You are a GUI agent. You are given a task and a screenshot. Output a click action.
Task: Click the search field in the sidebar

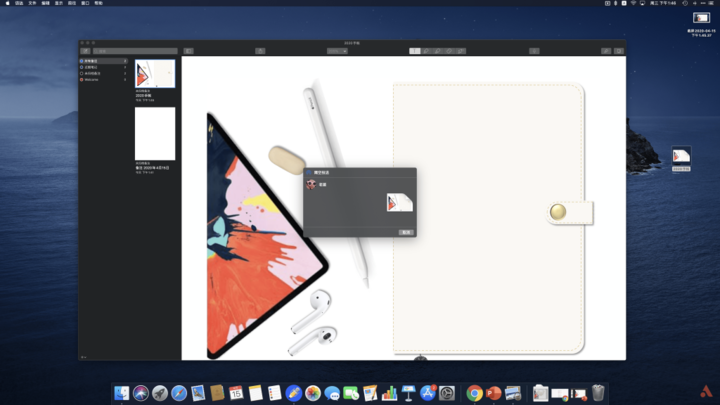[x=135, y=51]
